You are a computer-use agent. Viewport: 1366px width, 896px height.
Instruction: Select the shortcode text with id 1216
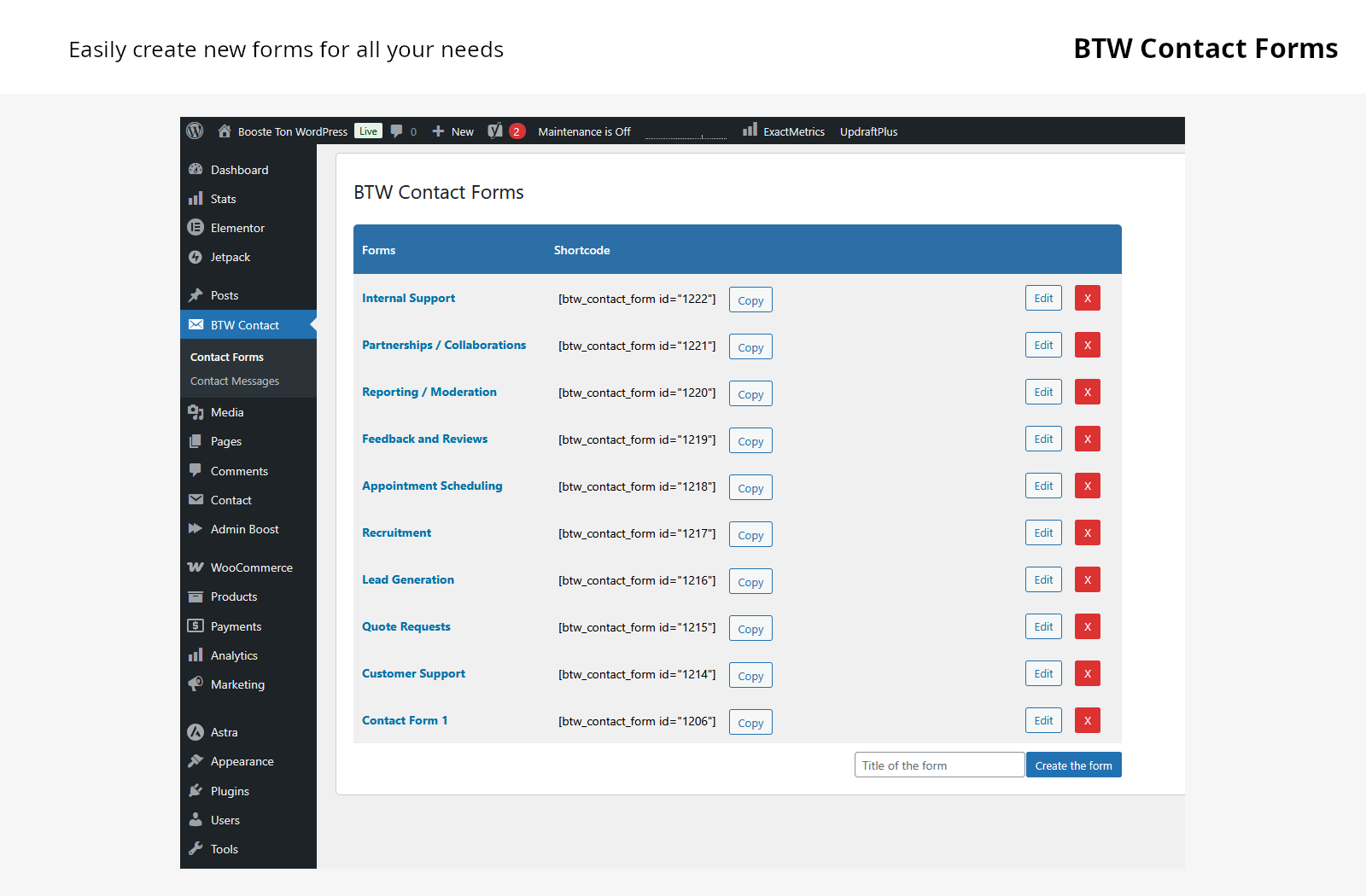pyautogui.click(x=637, y=580)
